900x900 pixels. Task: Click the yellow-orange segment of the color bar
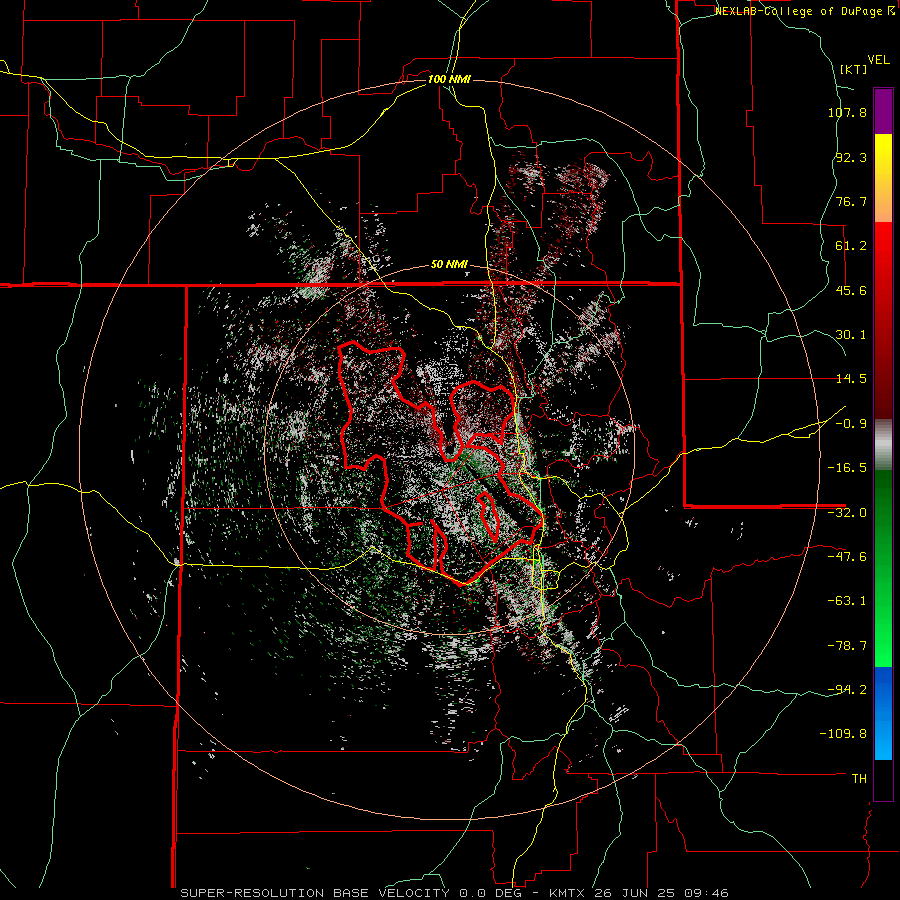coord(883,178)
